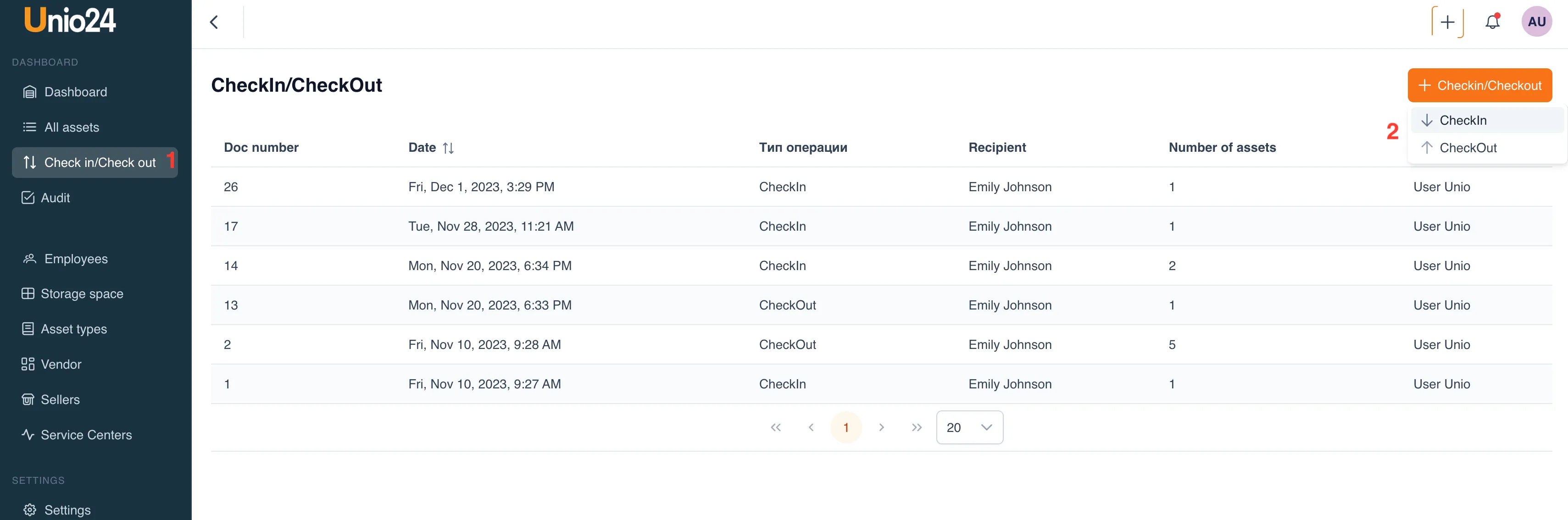Choose CheckOut from dropdown menu
The height and width of the screenshot is (520, 1568).
click(1467, 148)
